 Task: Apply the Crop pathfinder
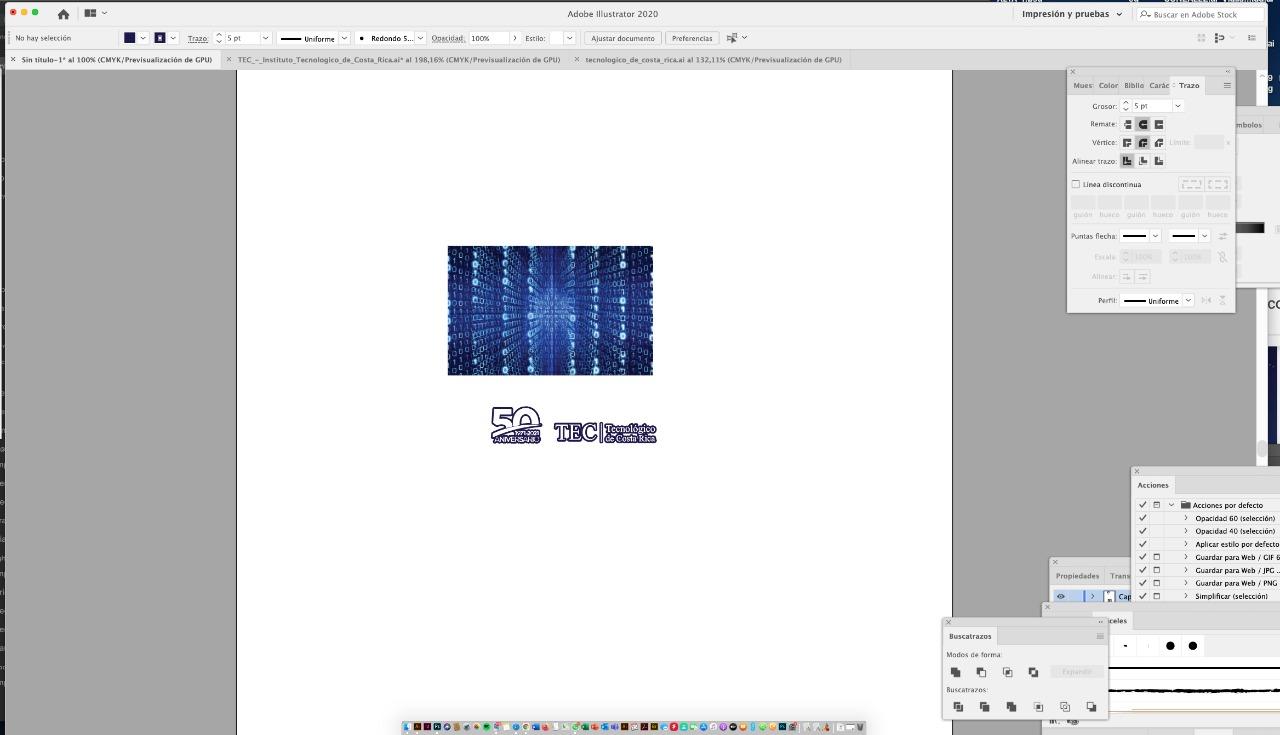(x=1038, y=707)
